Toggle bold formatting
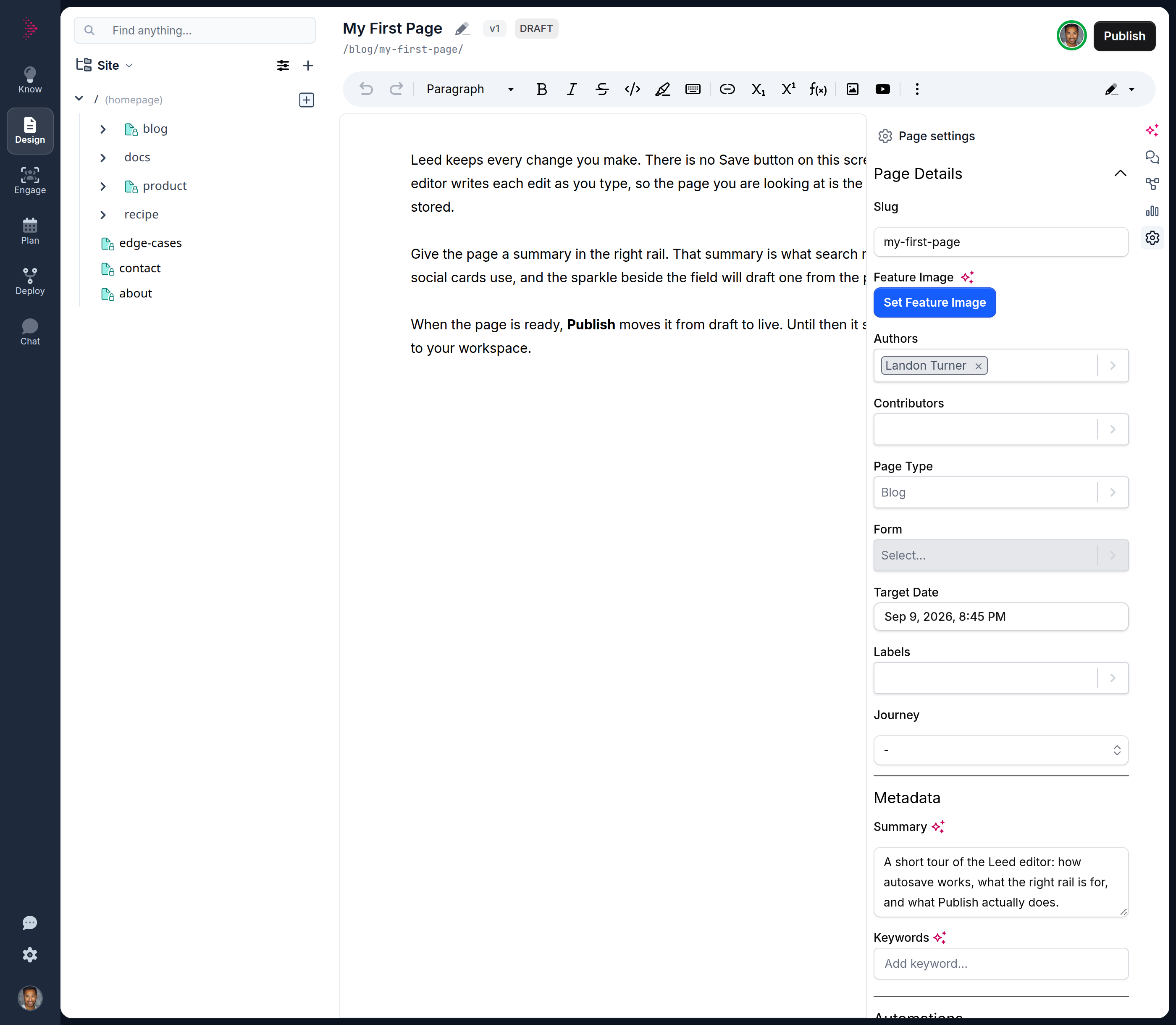 [x=541, y=89]
